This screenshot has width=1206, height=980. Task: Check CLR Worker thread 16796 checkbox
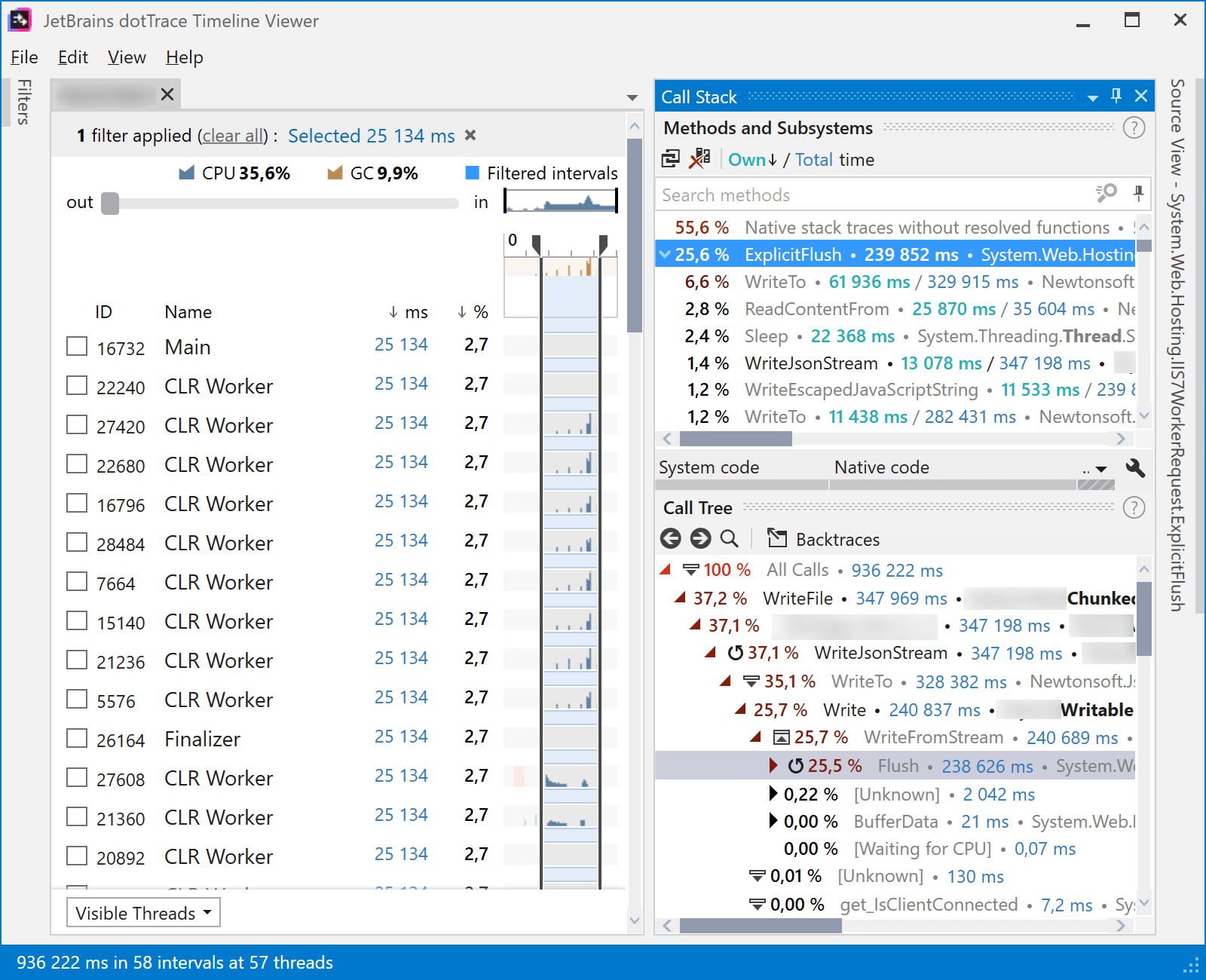coord(77,503)
